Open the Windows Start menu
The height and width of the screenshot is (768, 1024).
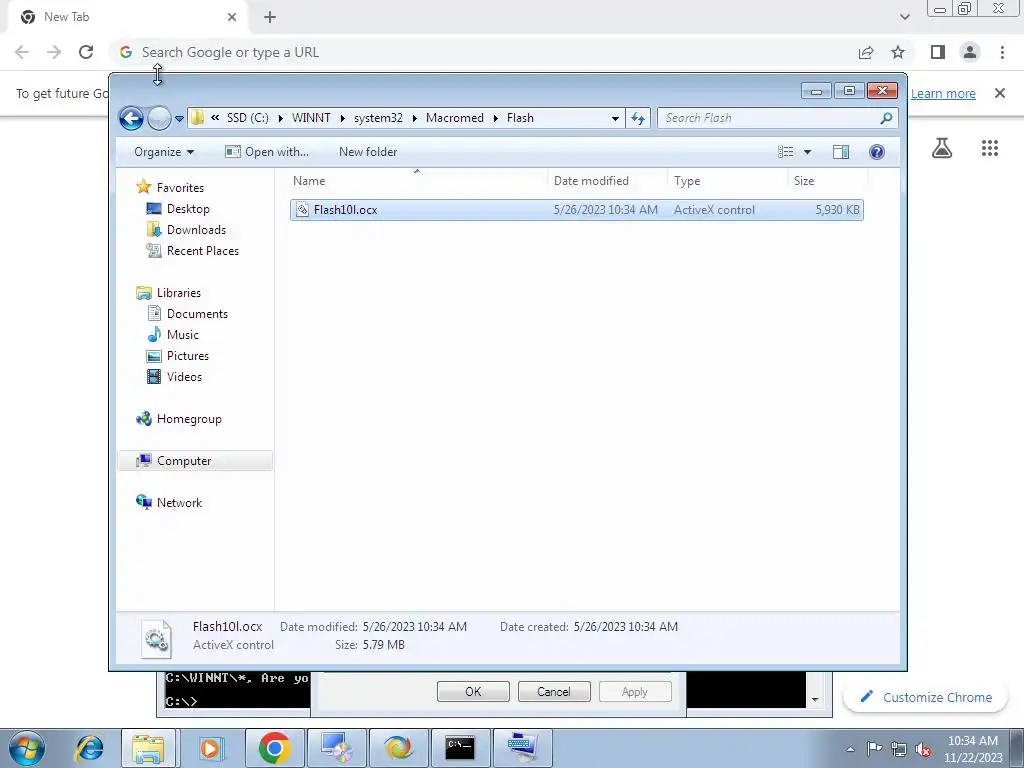pyautogui.click(x=27, y=748)
